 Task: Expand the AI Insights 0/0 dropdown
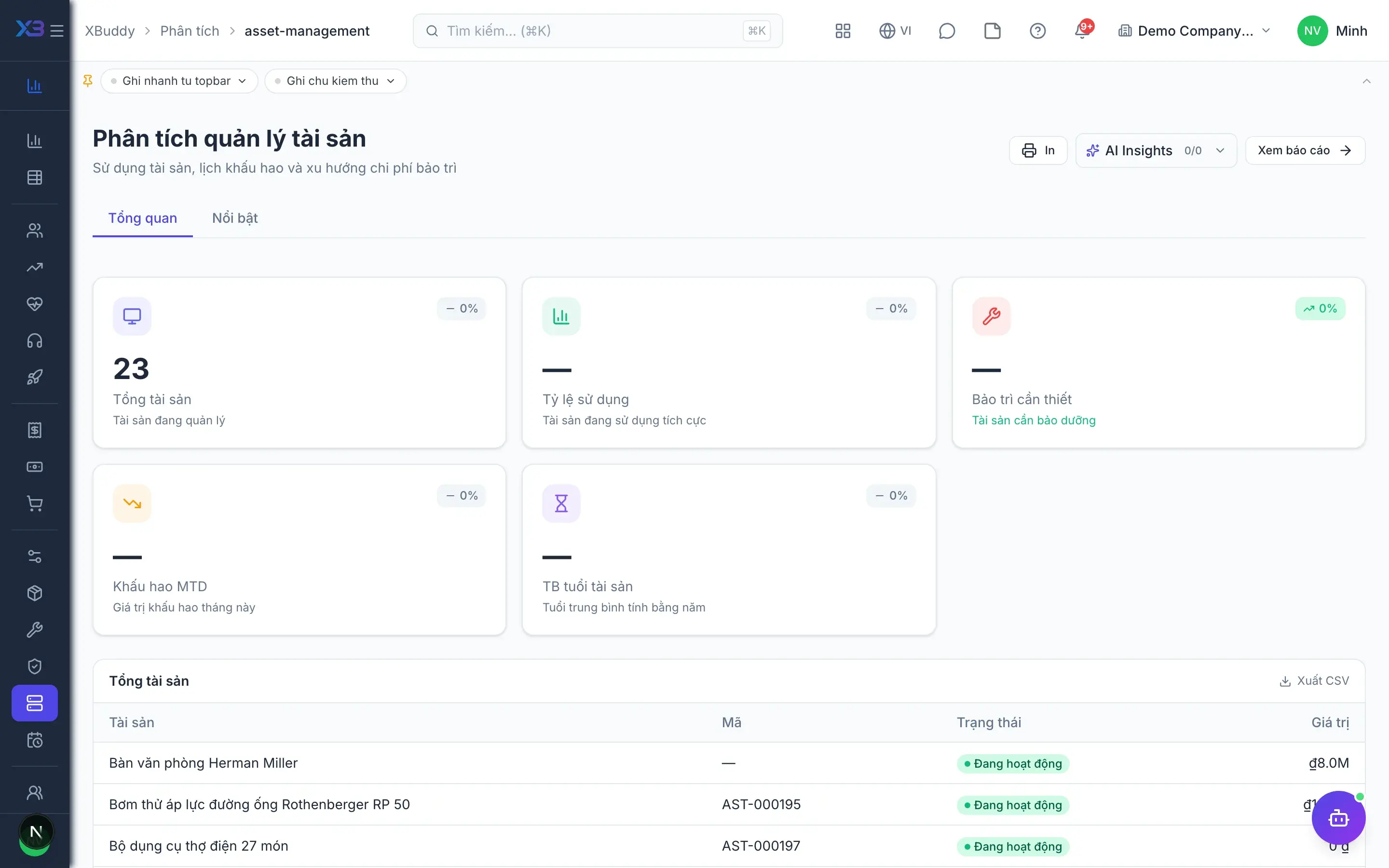point(1156,150)
